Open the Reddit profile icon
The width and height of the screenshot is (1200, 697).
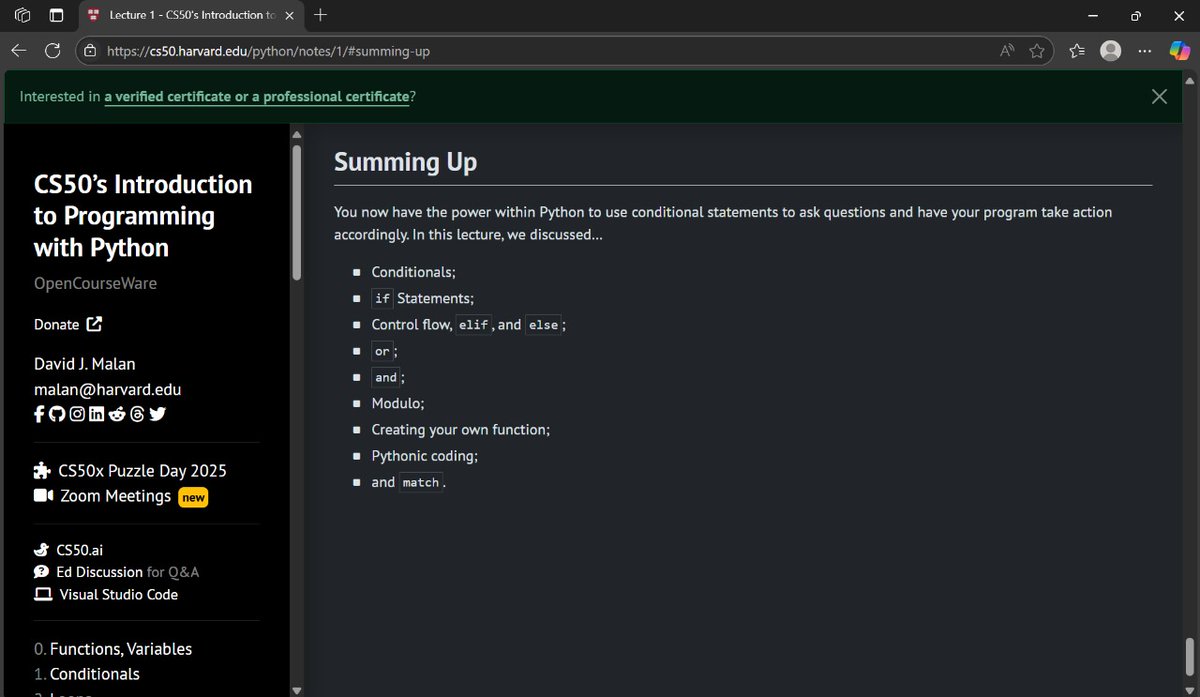click(117, 414)
